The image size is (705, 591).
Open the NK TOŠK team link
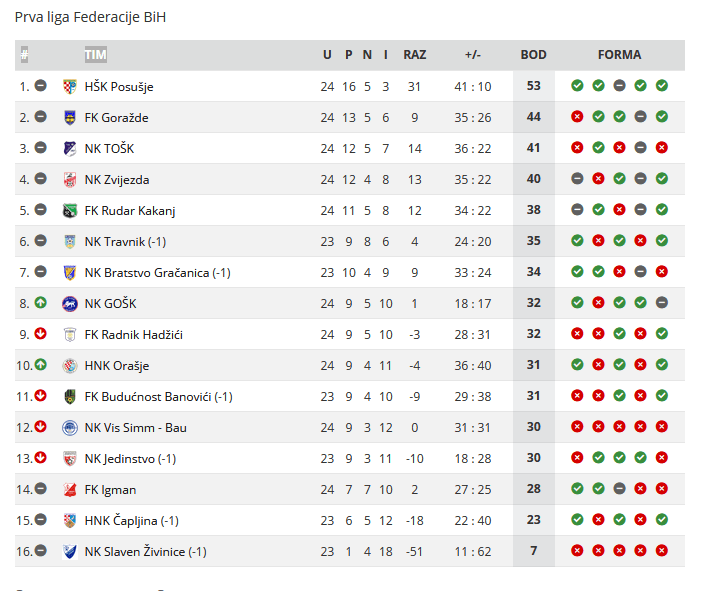[x=109, y=148]
